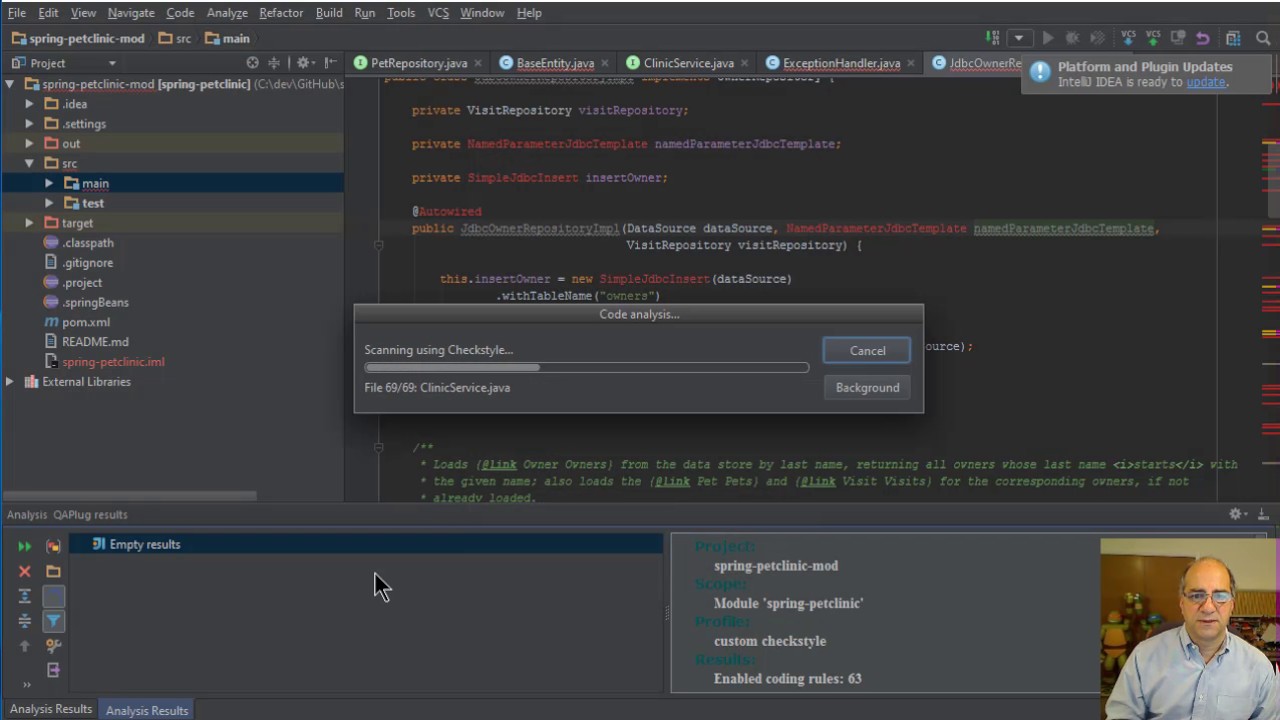1280x720 pixels.
Task: Open the VCS menu
Action: 438,13
